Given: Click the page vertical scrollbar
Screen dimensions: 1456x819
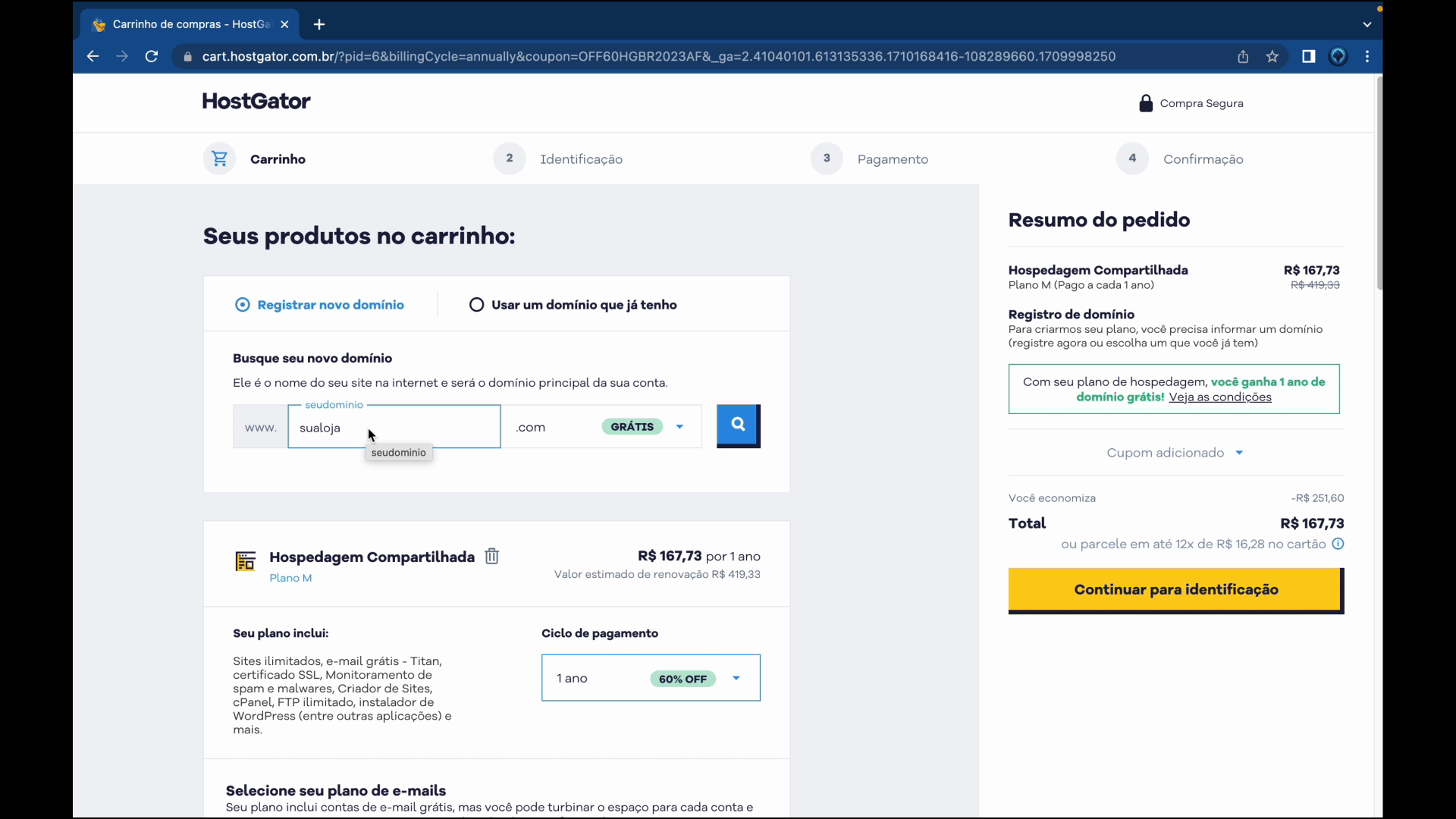Looking at the screenshot, I should click(1378, 182).
